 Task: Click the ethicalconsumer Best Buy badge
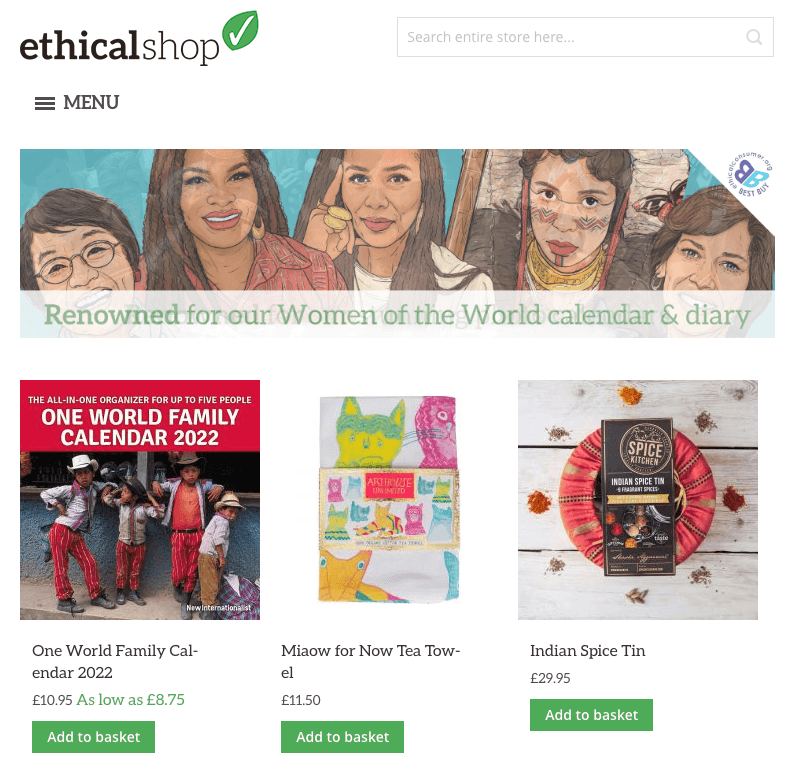(x=749, y=174)
